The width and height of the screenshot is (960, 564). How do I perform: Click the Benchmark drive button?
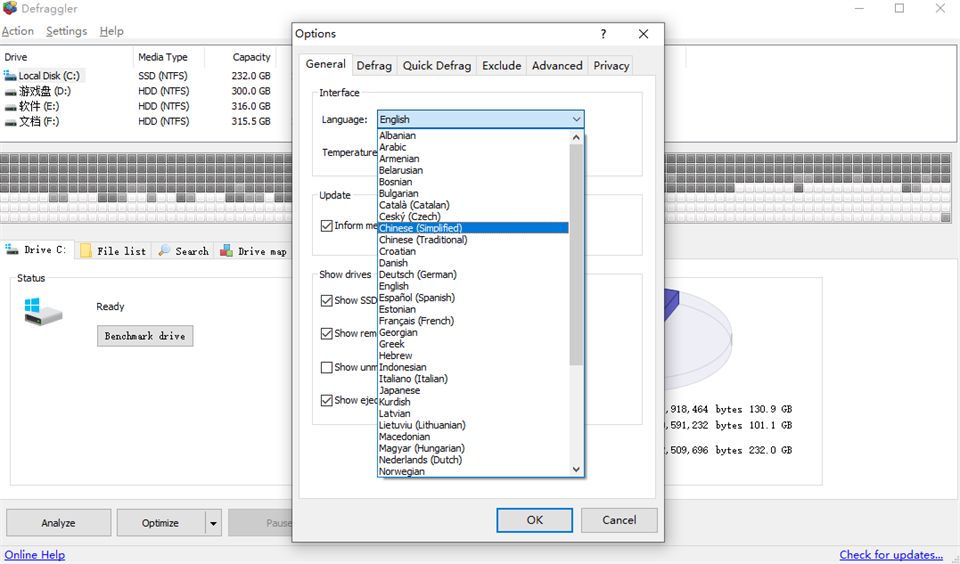pyautogui.click(x=145, y=336)
